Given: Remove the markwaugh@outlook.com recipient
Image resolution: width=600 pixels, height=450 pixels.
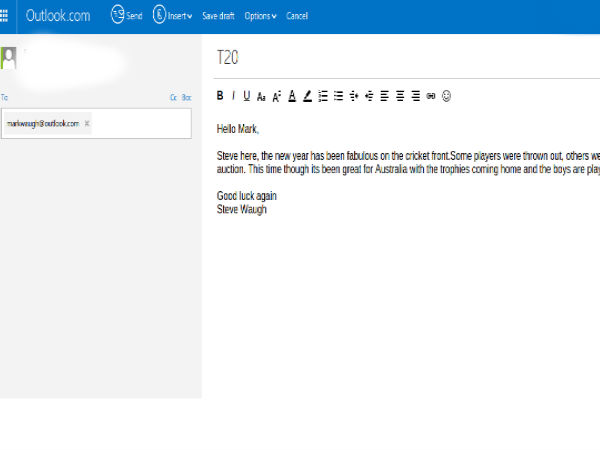Looking at the screenshot, I should click(87, 123).
